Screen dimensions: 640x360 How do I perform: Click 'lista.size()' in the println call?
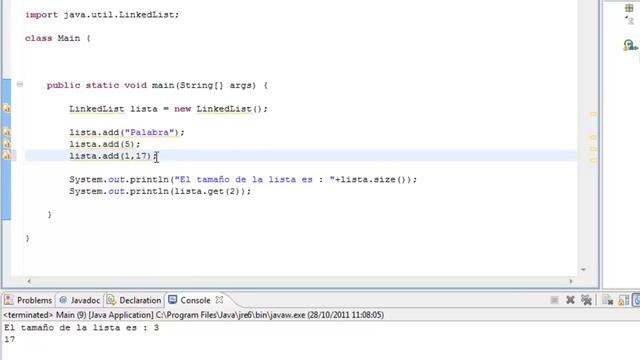click(375, 180)
